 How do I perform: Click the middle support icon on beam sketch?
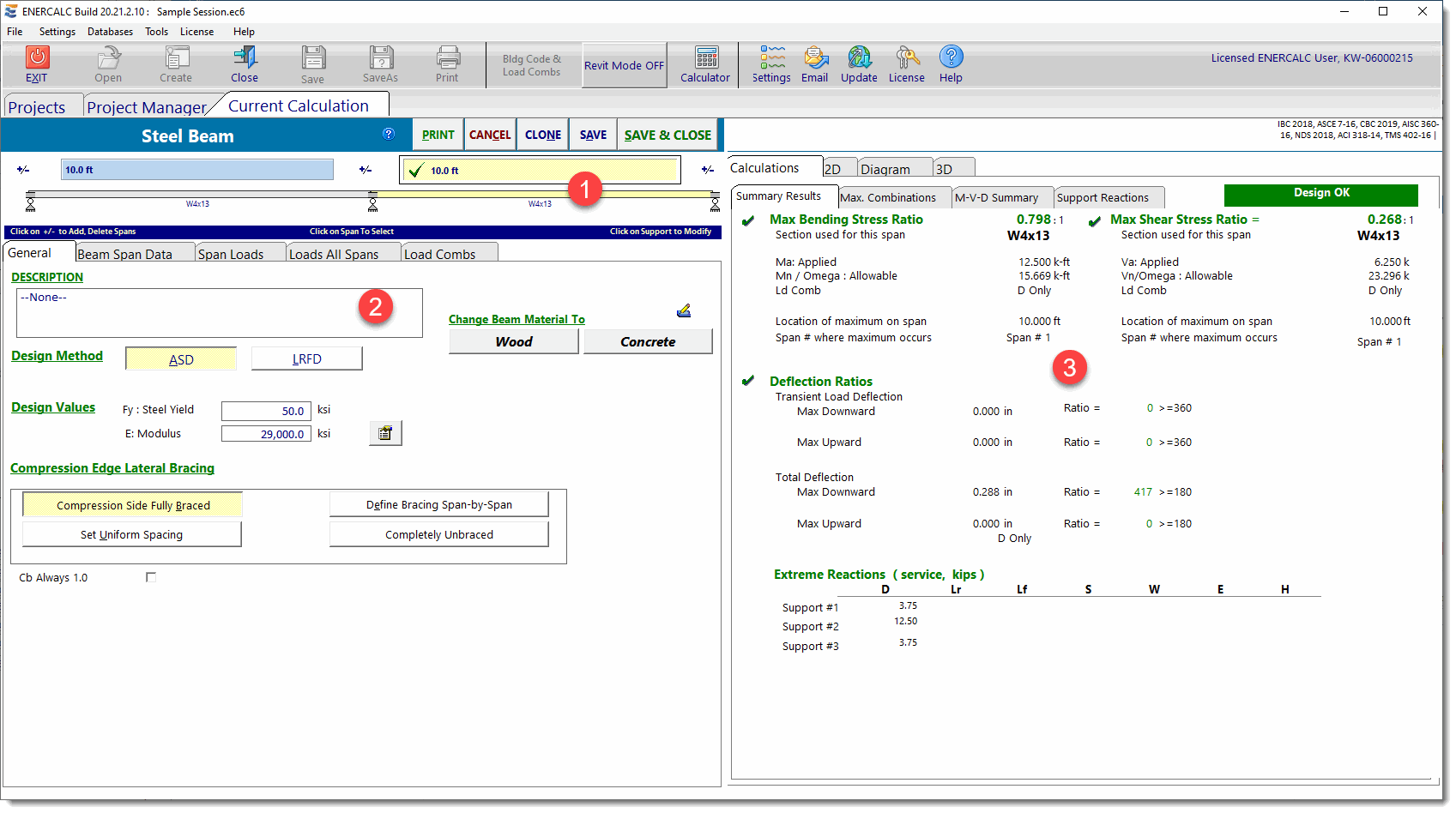coord(372,204)
